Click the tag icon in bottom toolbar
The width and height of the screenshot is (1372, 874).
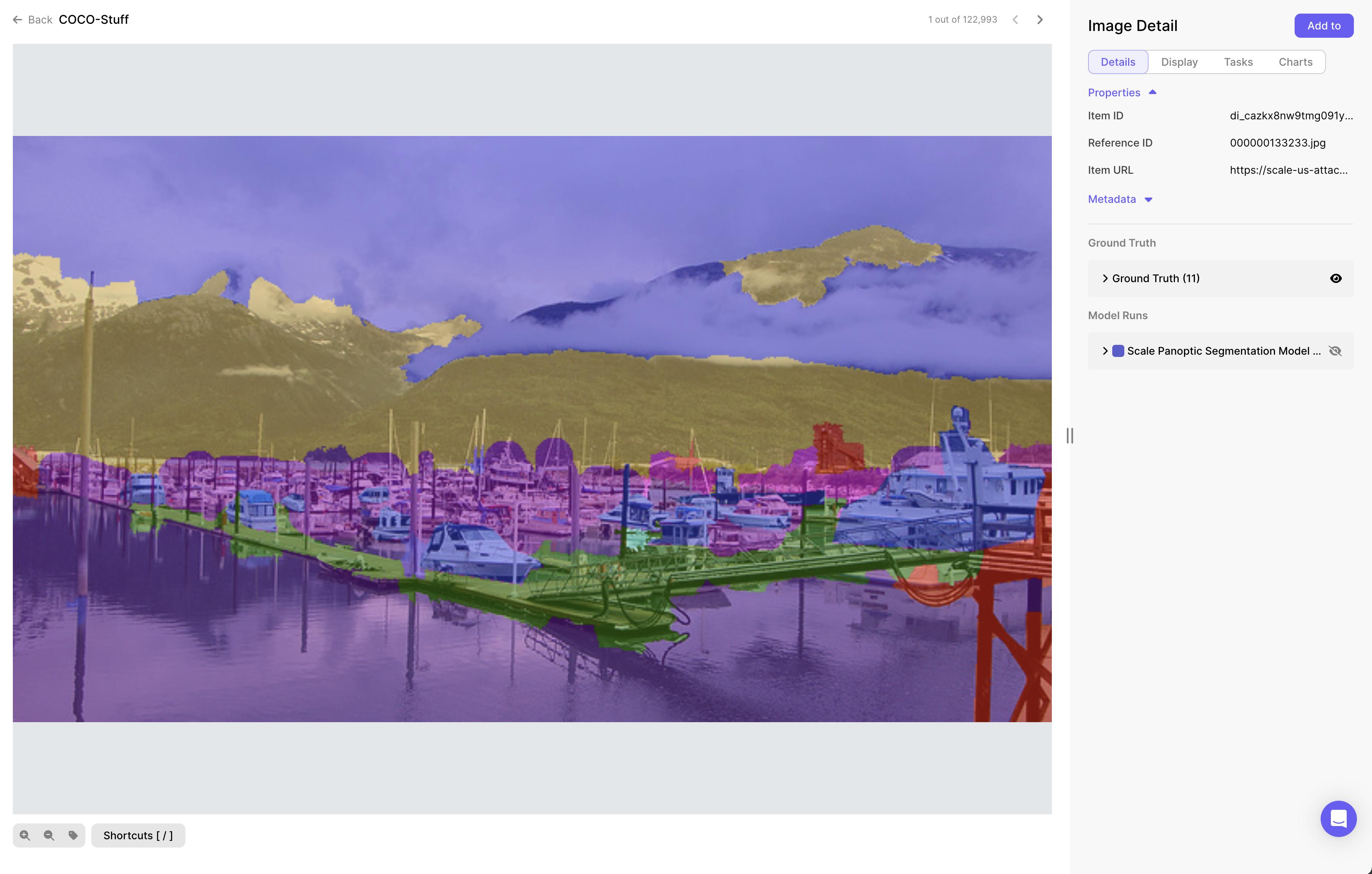(x=73, y=835)
